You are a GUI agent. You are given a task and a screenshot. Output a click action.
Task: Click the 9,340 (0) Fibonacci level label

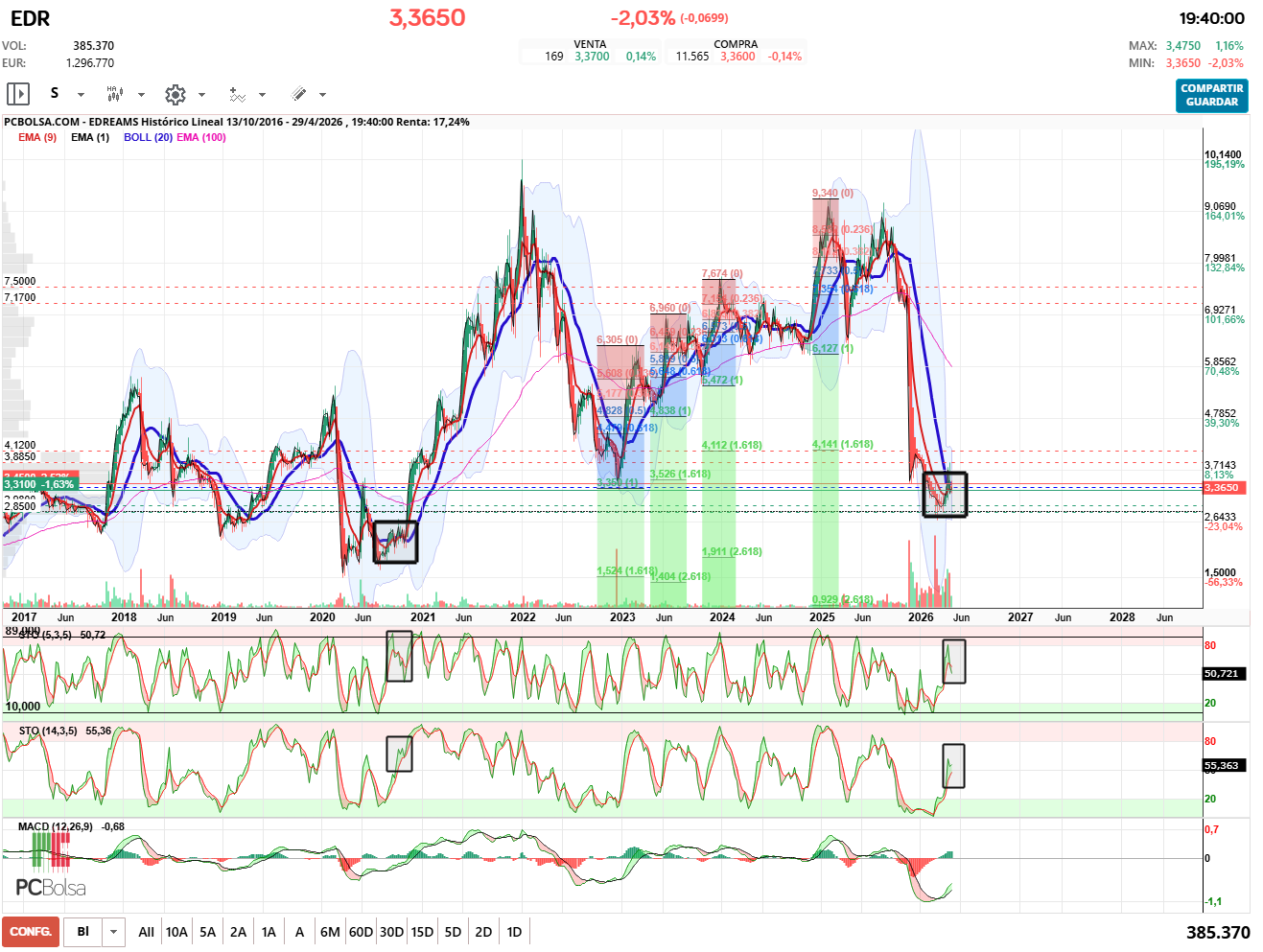[832, 194]
